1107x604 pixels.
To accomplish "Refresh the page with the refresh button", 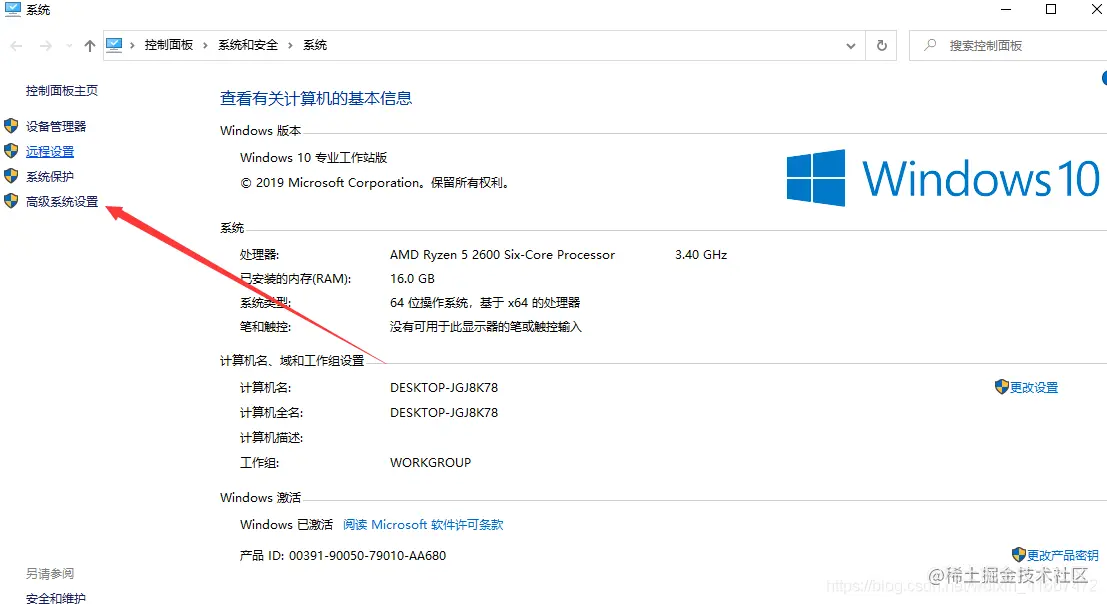I will pos(882,46).
